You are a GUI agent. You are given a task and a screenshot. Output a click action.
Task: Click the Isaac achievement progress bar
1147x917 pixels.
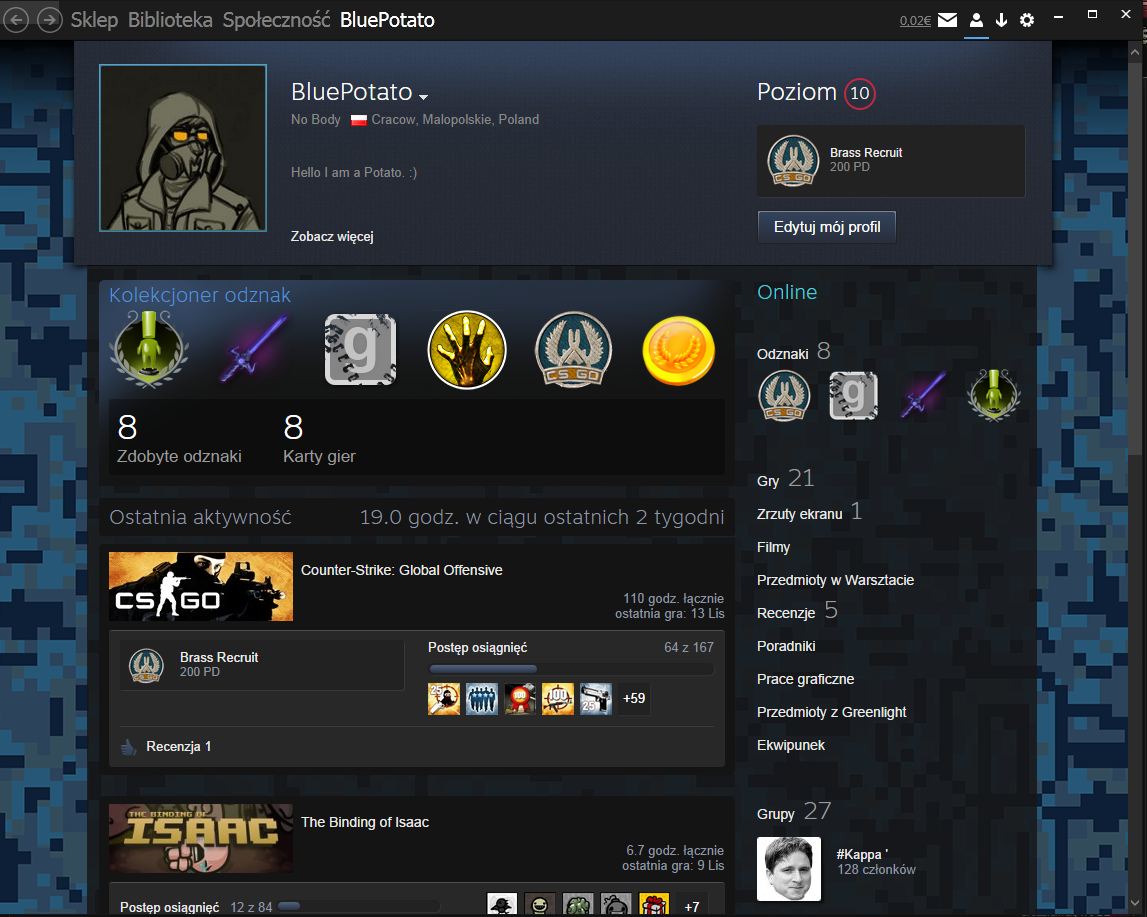tap(358, 907)
